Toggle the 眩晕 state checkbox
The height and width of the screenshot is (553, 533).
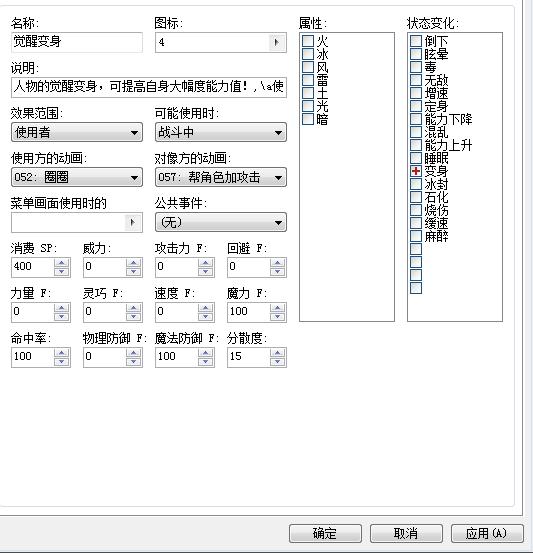point(416,54)
